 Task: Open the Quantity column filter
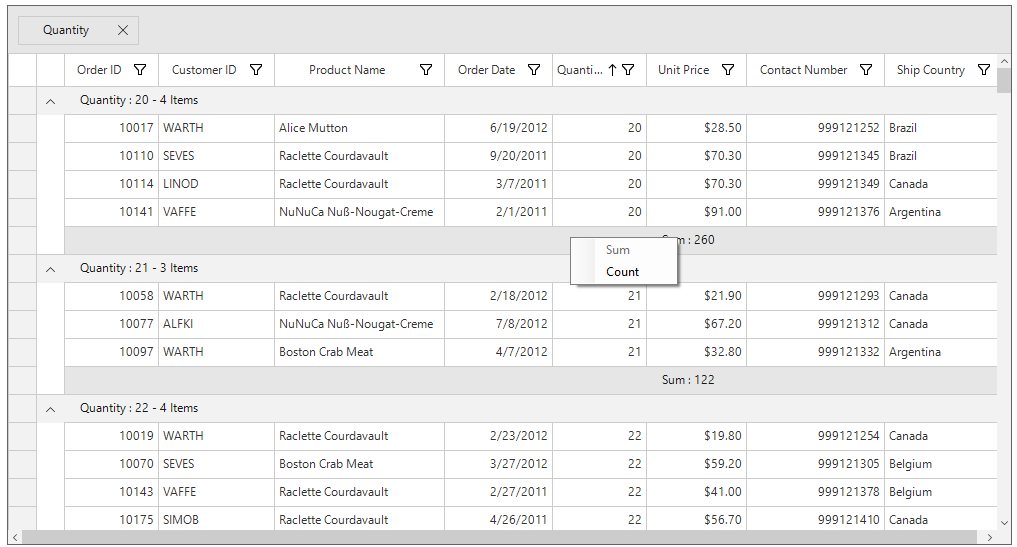pos(628,70)
